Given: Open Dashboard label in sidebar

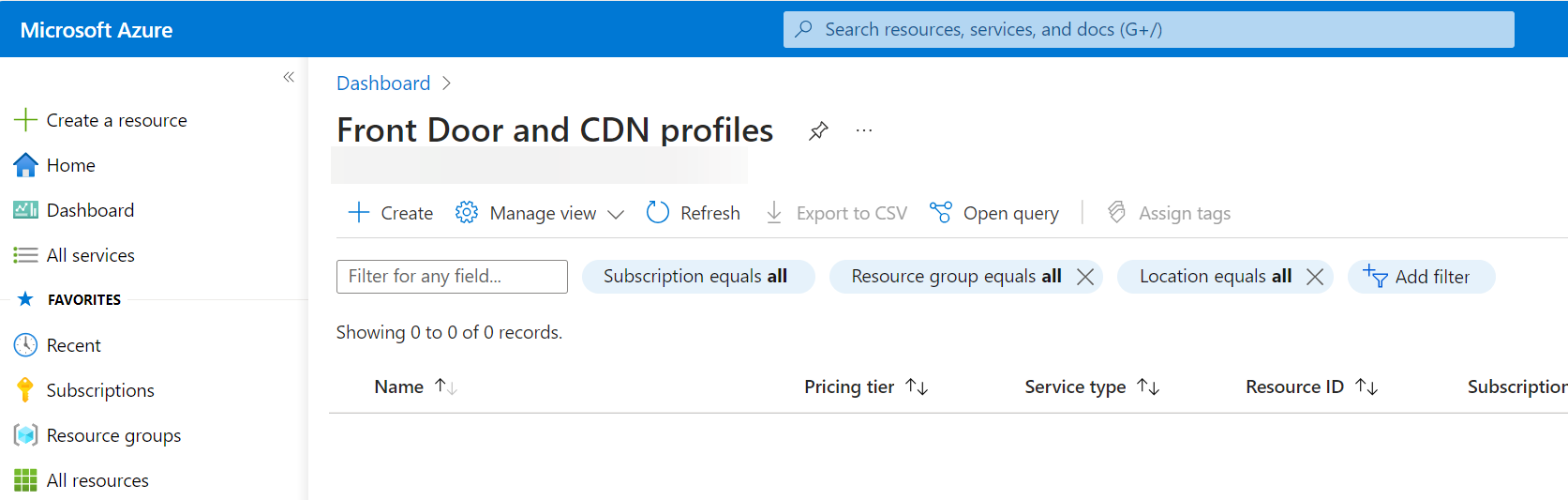Looking at the screenshot, I should click(x=91, y=210).
